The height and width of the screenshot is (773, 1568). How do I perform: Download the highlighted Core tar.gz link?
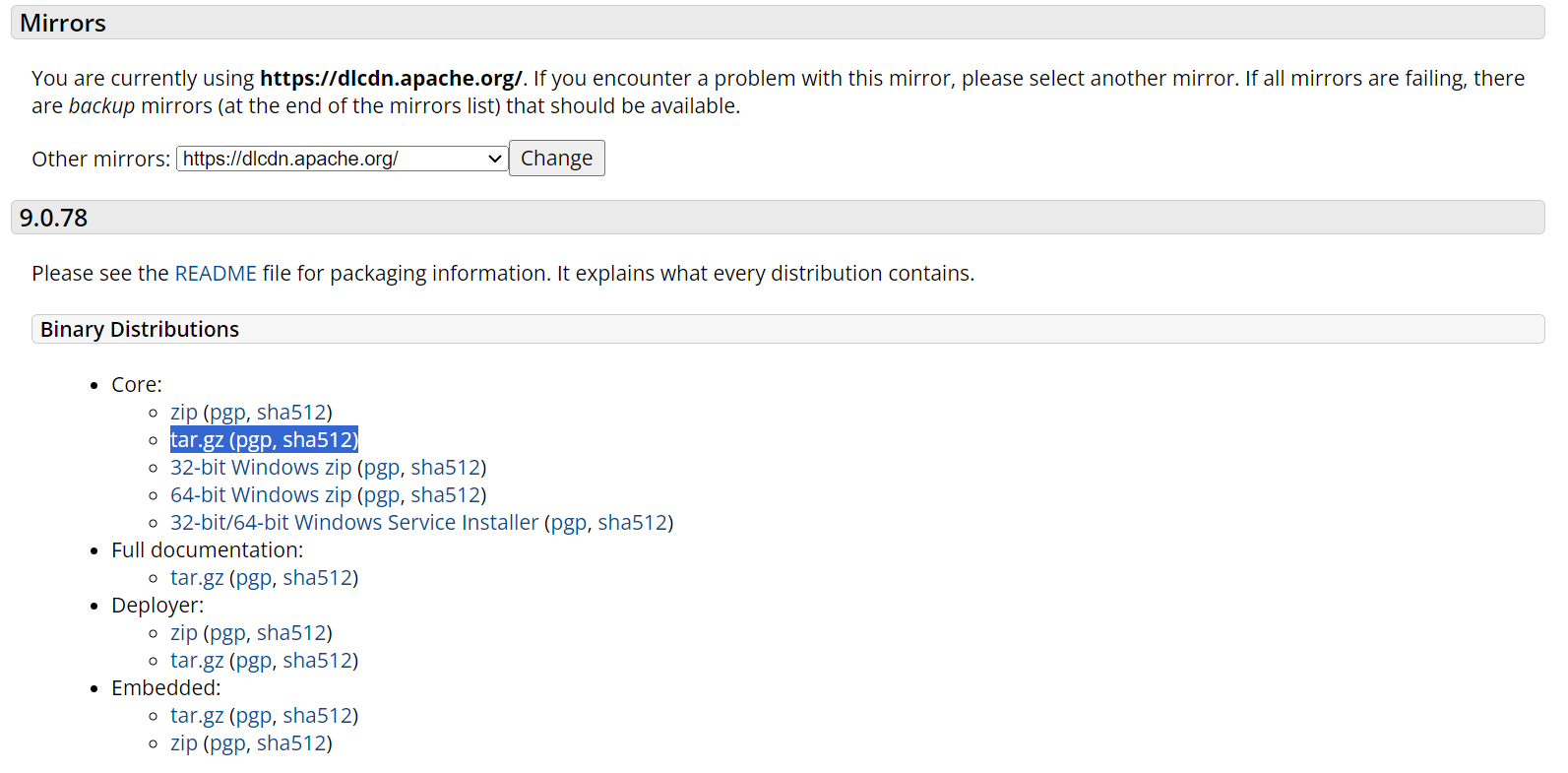pos(197,440)
